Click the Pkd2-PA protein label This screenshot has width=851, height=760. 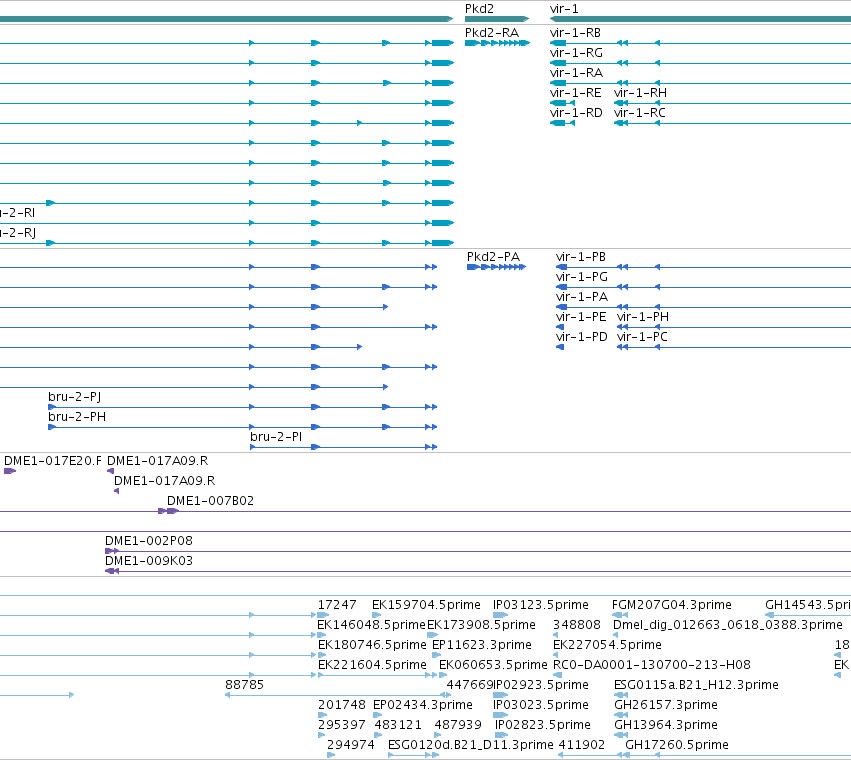[x=493, y=257]
